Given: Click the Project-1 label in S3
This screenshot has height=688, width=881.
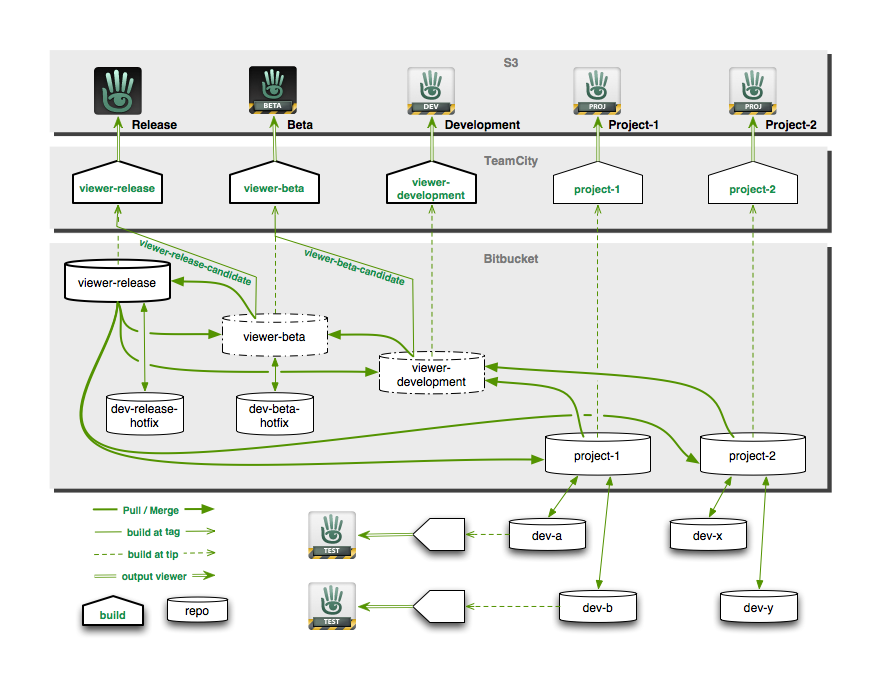Looking at the screenshot, I should point(633,125).
